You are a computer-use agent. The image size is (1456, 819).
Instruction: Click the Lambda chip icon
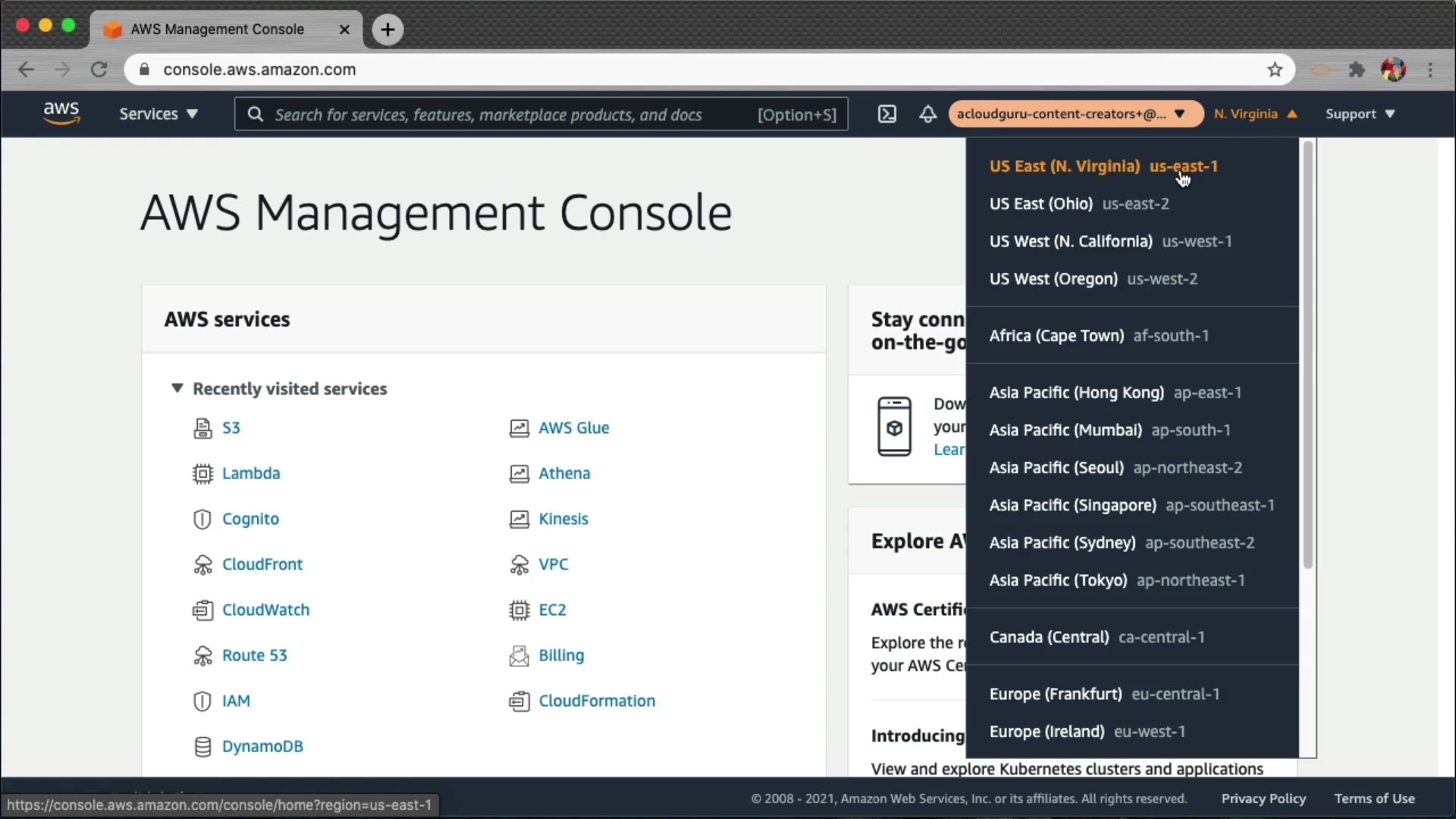point(202,474)
